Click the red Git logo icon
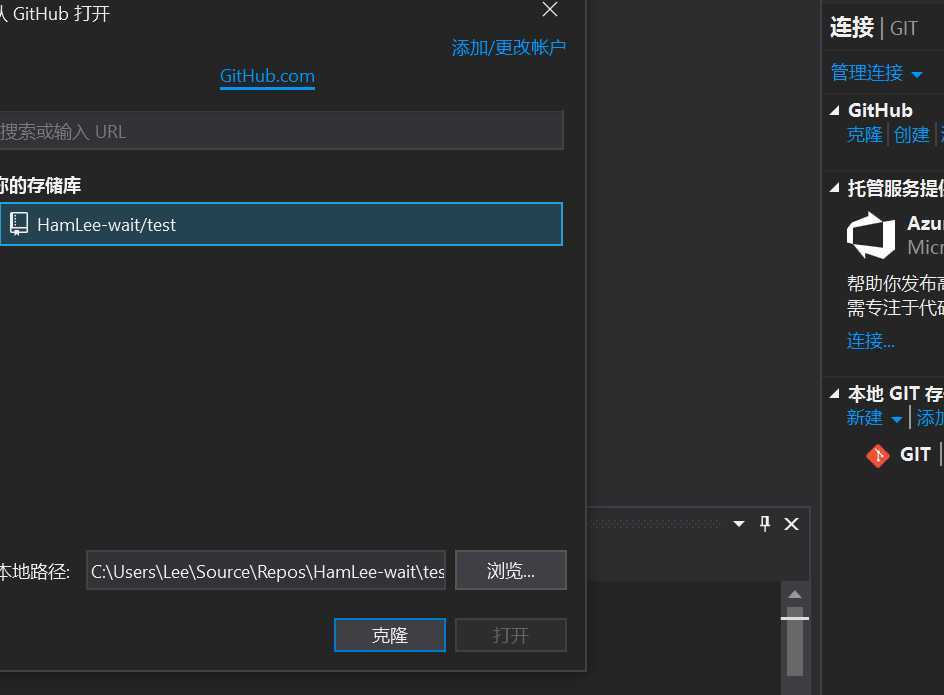Image resolution: width=944 pixels, height=695 pixels. coord(878,455)
